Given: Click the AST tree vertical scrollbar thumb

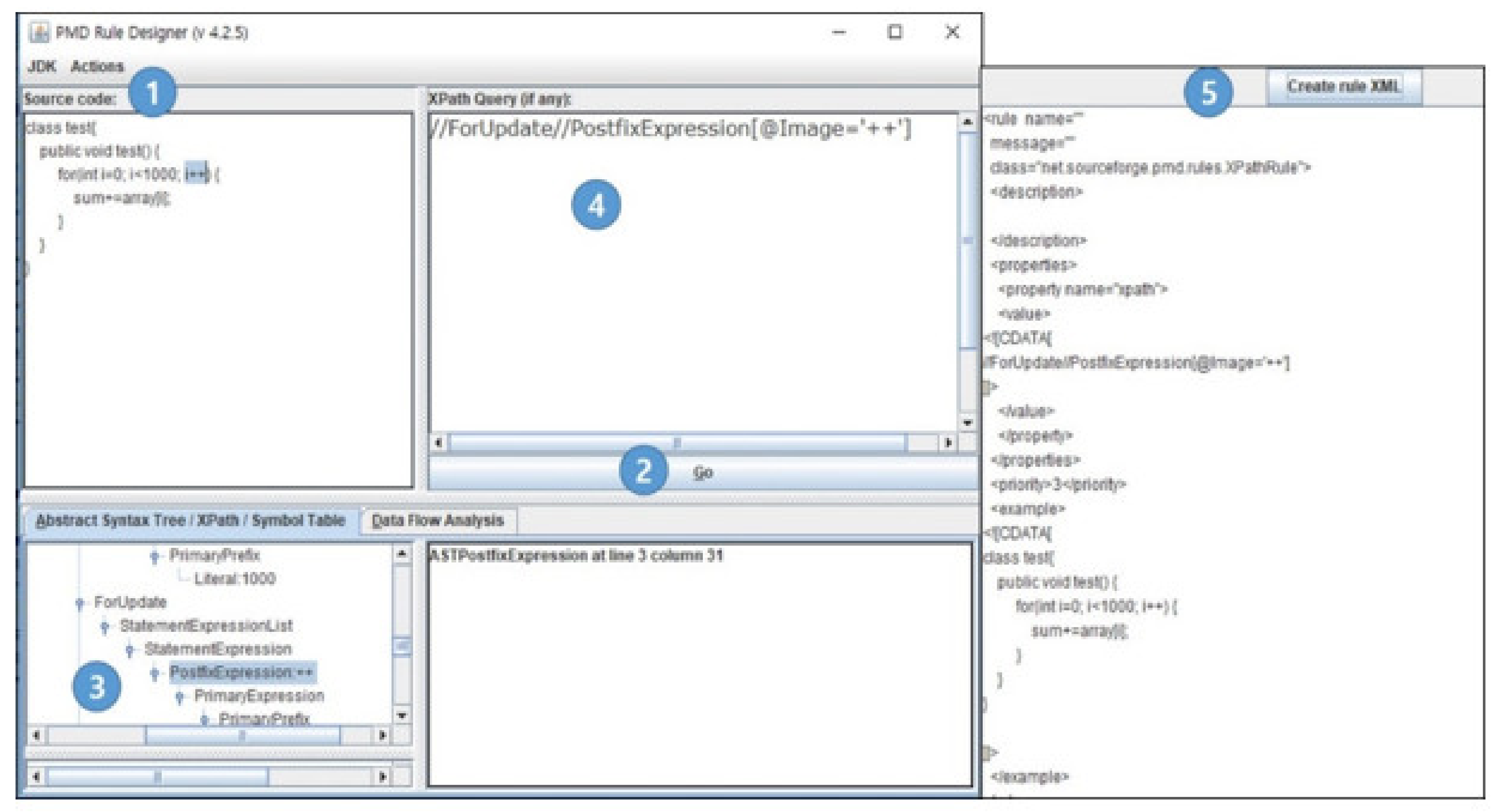Looking at the screenshot, I should click(x=402, y=647).
